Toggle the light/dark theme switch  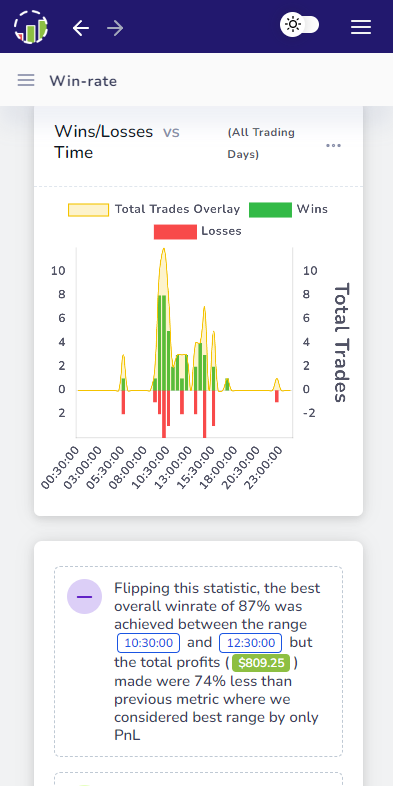coord(300,25)
